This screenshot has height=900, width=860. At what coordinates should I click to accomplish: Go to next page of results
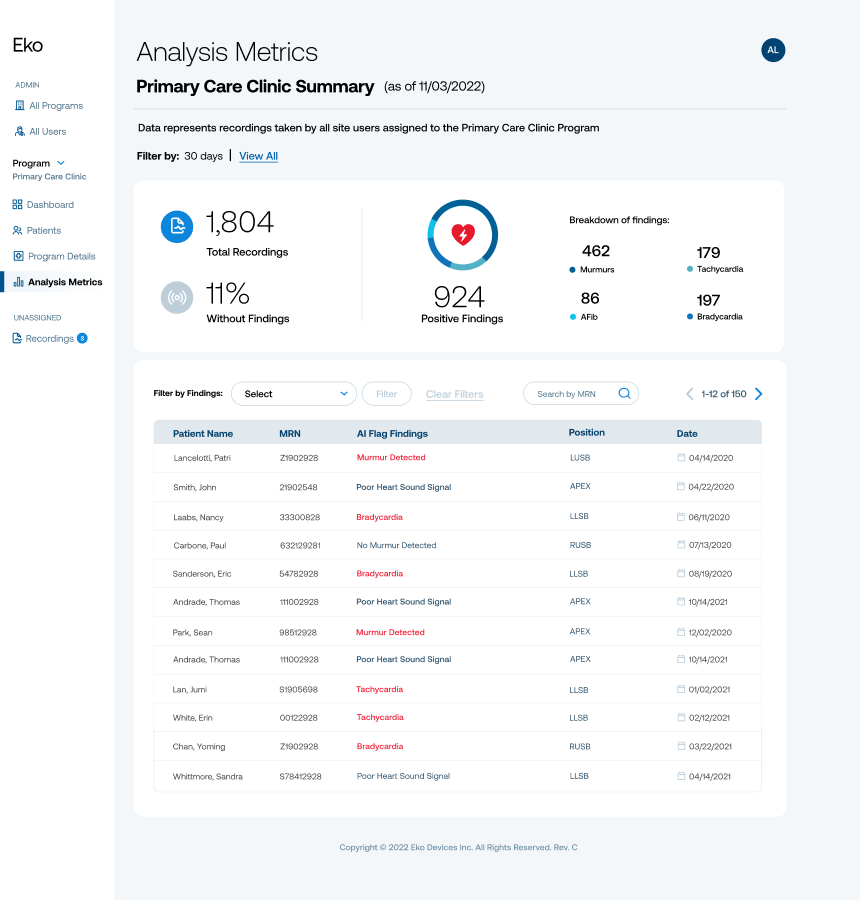point(758,394)
